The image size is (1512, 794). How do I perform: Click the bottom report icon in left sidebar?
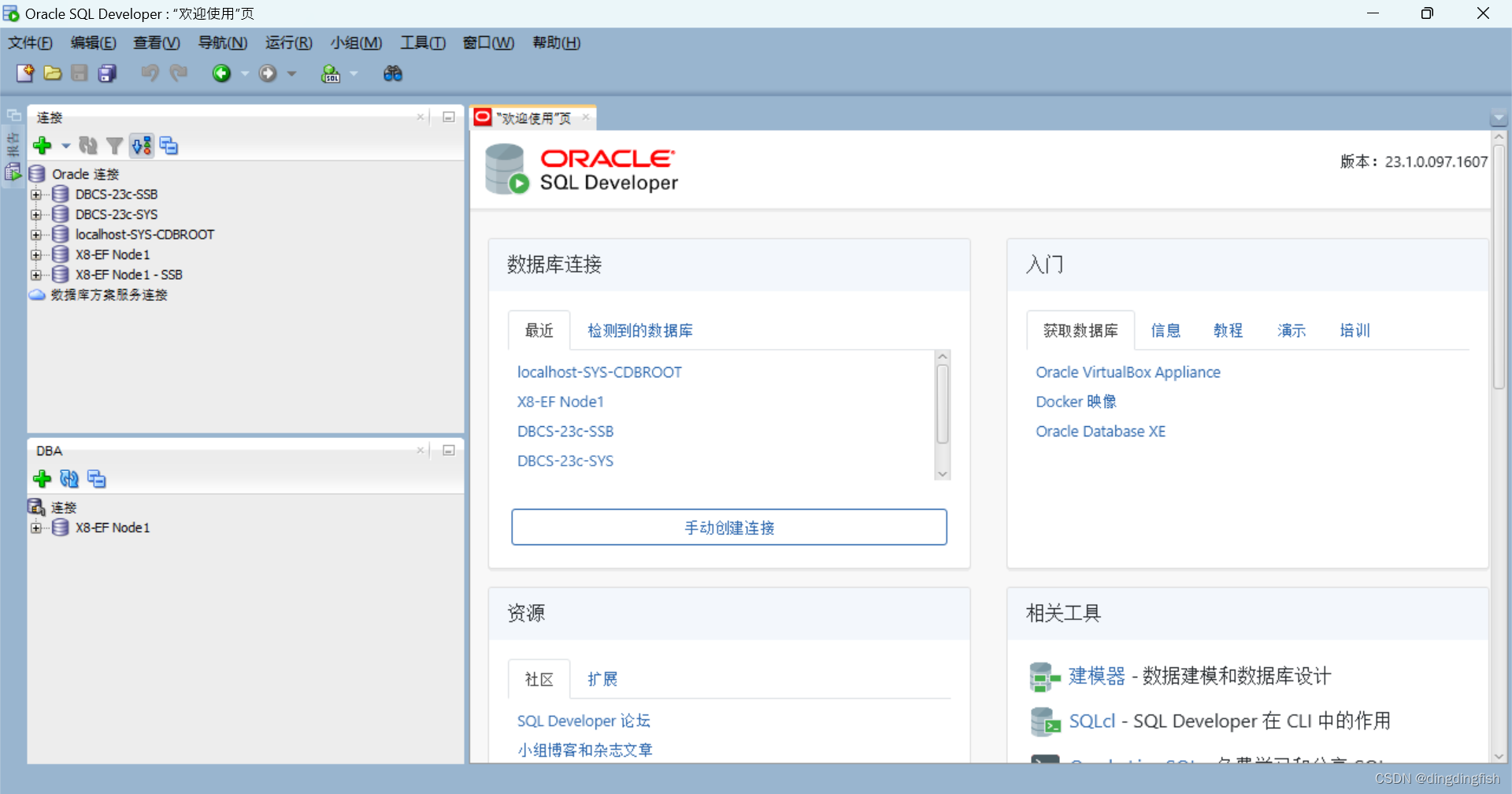tap(13, 171)
